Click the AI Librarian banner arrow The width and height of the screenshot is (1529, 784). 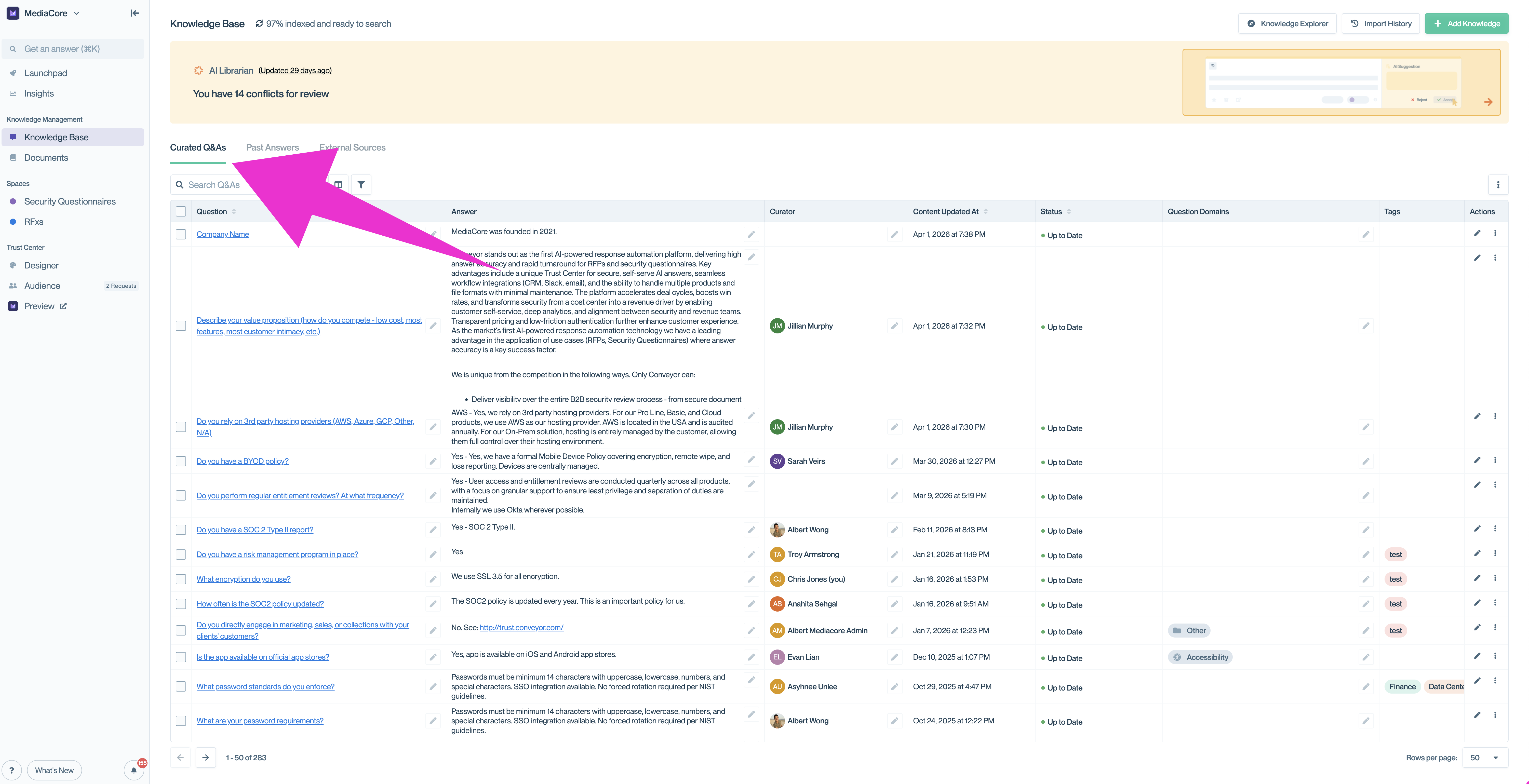pos(1488,102)
